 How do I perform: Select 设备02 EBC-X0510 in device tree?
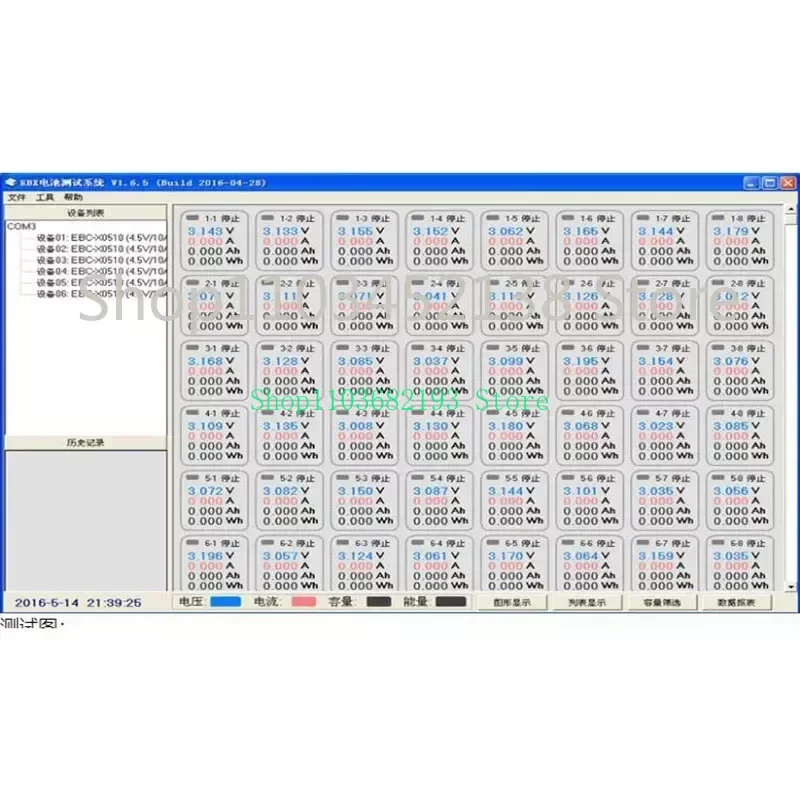[x=102, y=249]
